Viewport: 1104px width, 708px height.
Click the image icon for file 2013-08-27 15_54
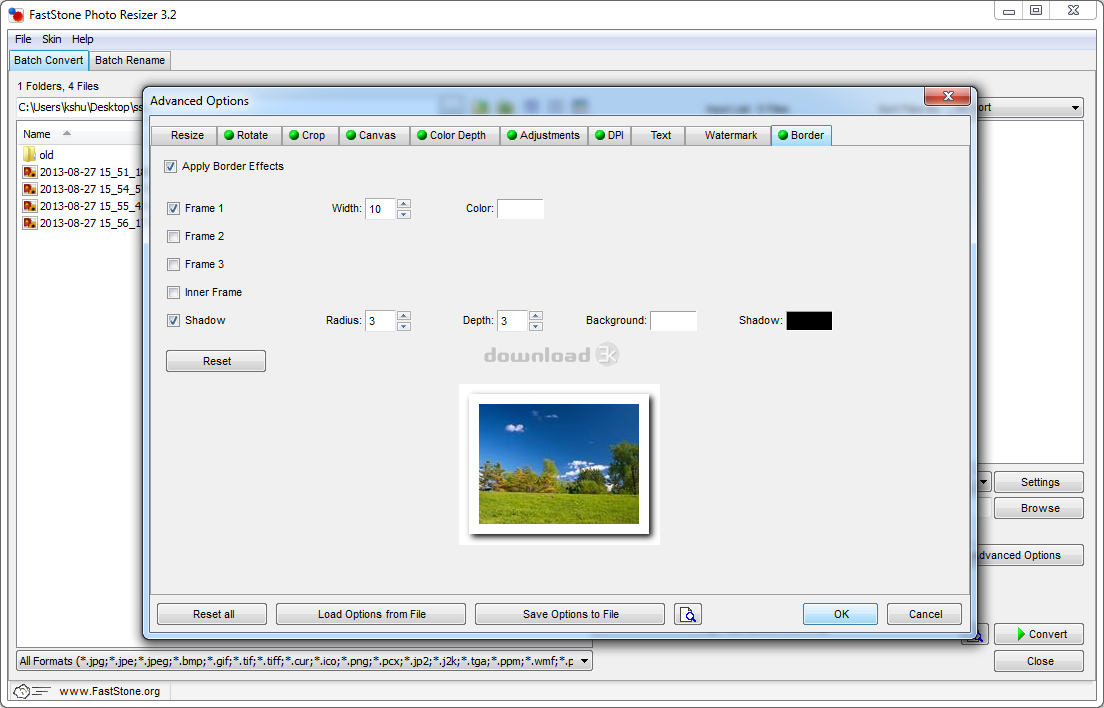[30, 189]
